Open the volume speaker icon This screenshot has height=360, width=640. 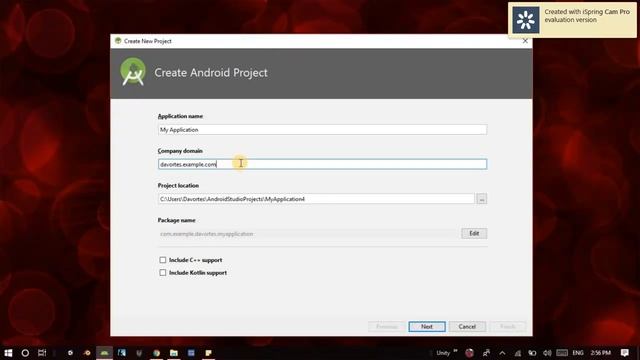[547, 353]
